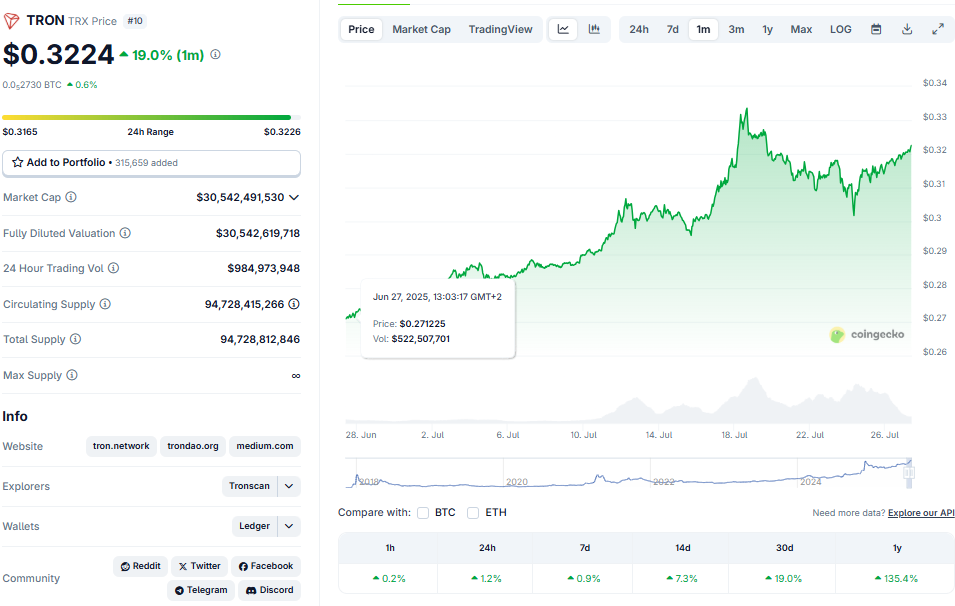
Task: Open the Reddit community link
Action: pos(141,566)
